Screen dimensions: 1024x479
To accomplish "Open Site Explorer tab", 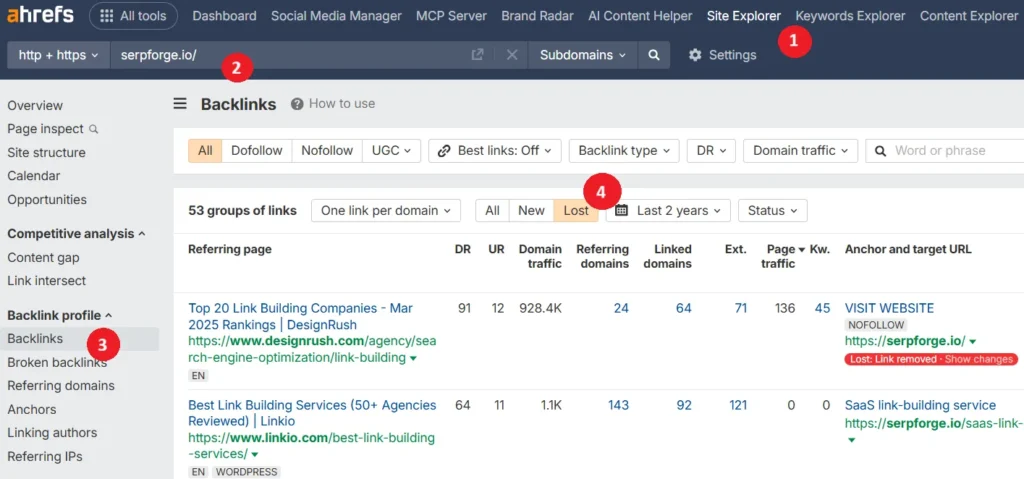I will point(744,16).
